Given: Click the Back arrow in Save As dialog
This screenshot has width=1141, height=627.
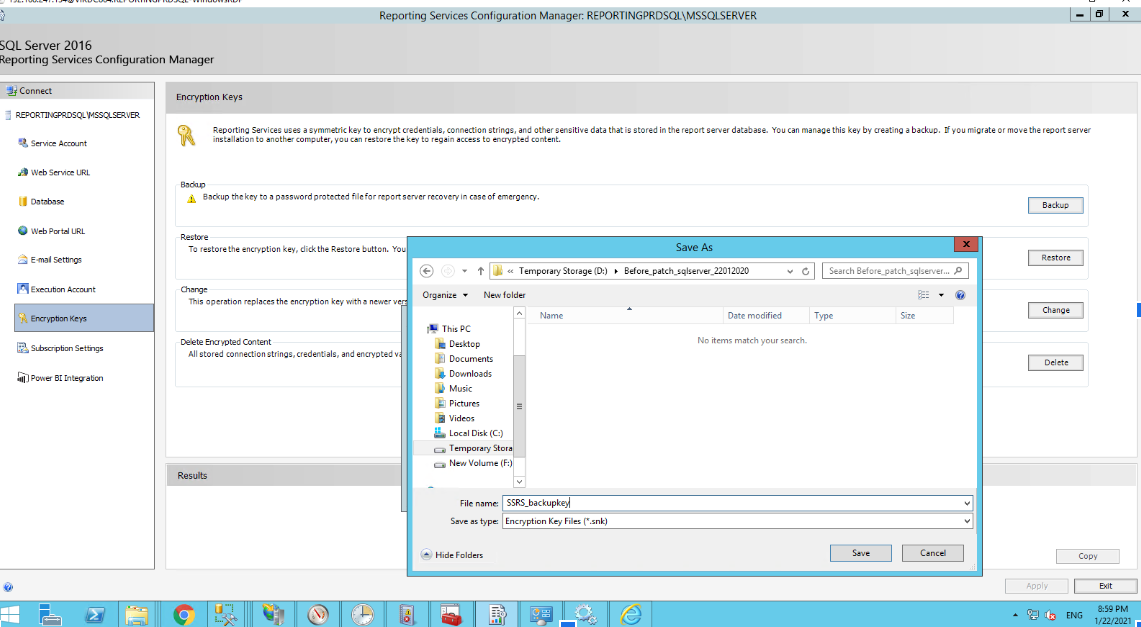Looking at the screenshot, I should 427,271.
